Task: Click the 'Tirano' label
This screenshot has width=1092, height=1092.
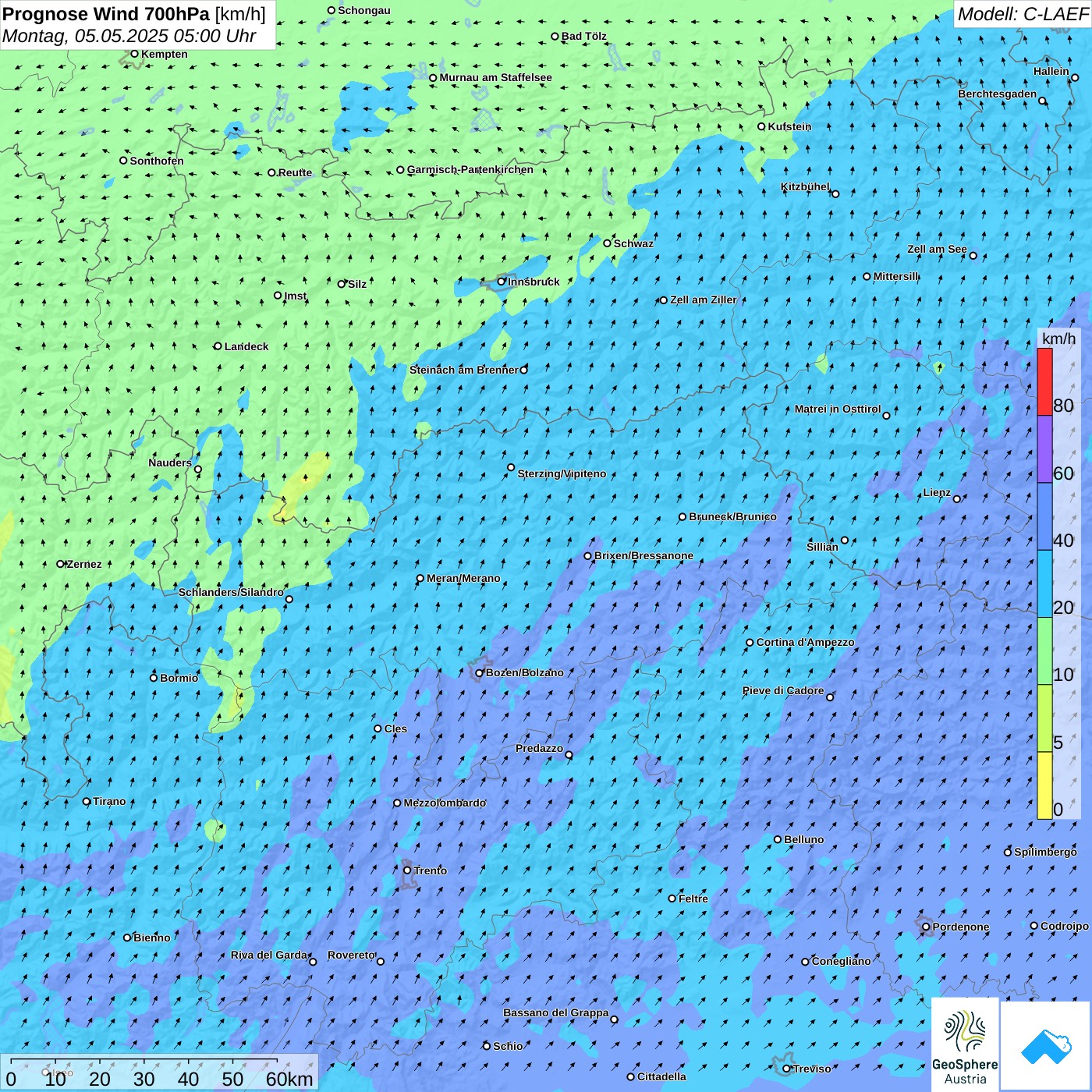Action: coord(109,801)
